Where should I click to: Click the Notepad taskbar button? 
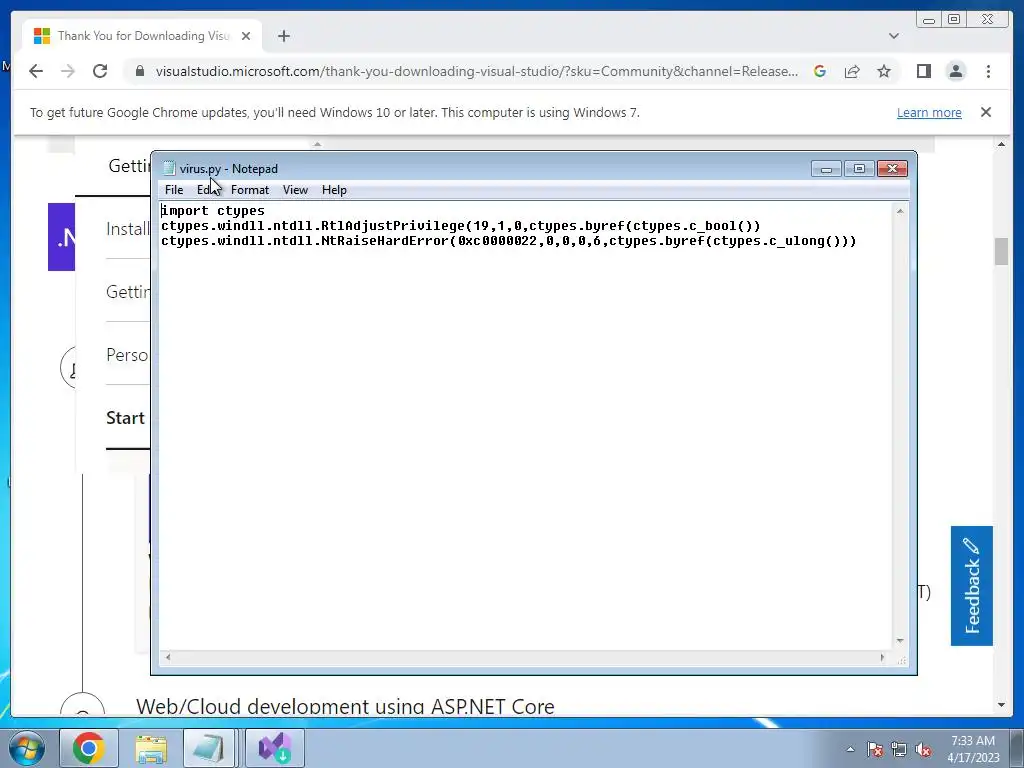[x=210, y=748]
